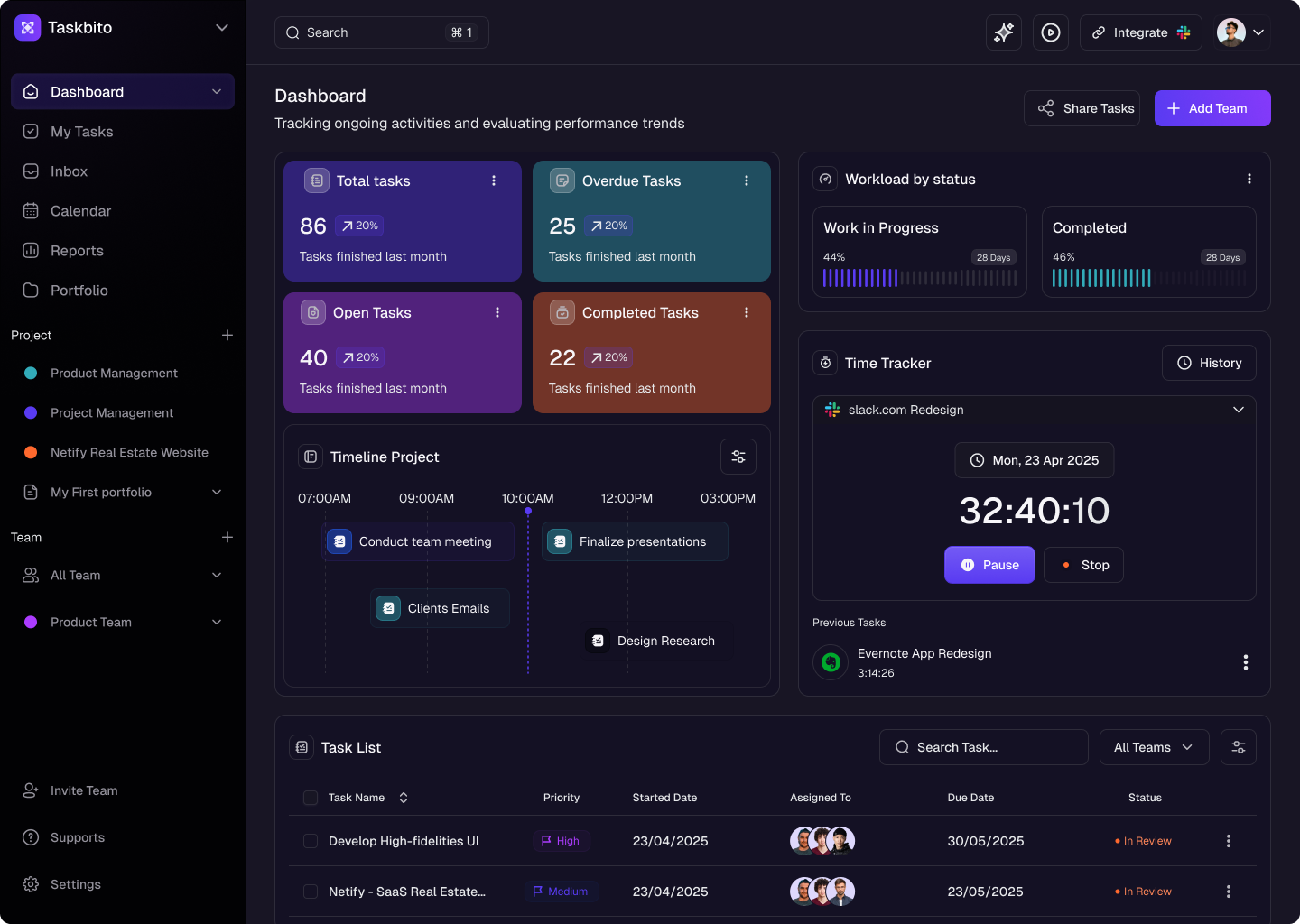Check the Develop High-fidelities UI task
1300x924 pixels.
(310, 840)
